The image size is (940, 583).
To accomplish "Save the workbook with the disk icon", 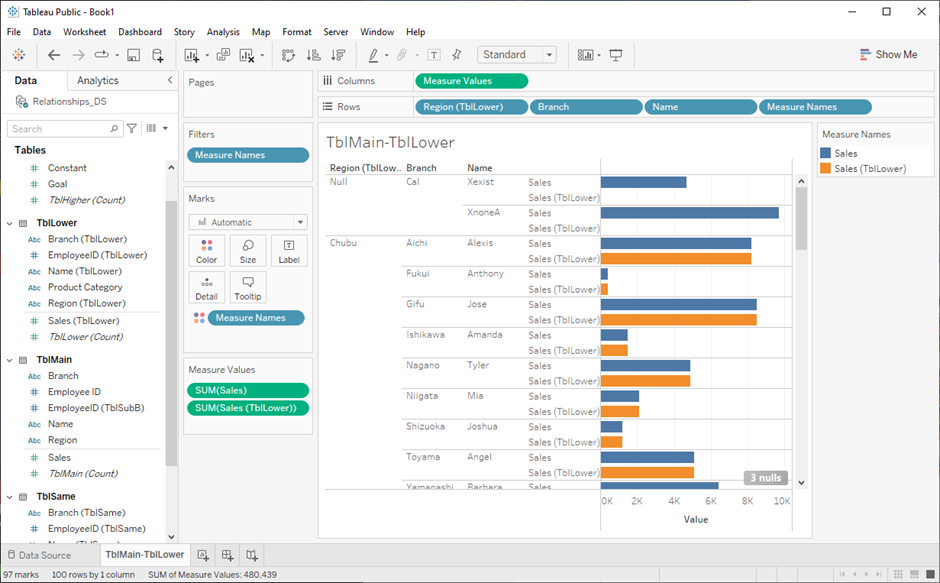I will [134, 55].
